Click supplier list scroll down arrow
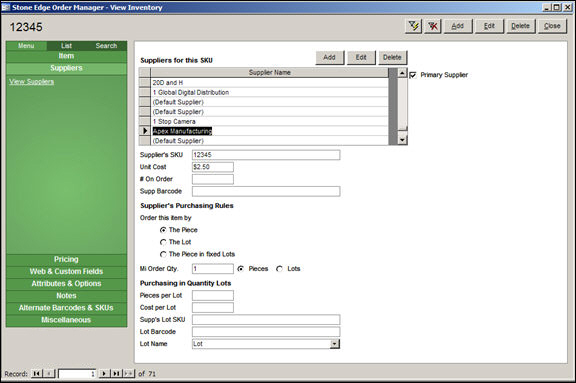The width and height of the screenshot is (576, 383). pos(403,140)
